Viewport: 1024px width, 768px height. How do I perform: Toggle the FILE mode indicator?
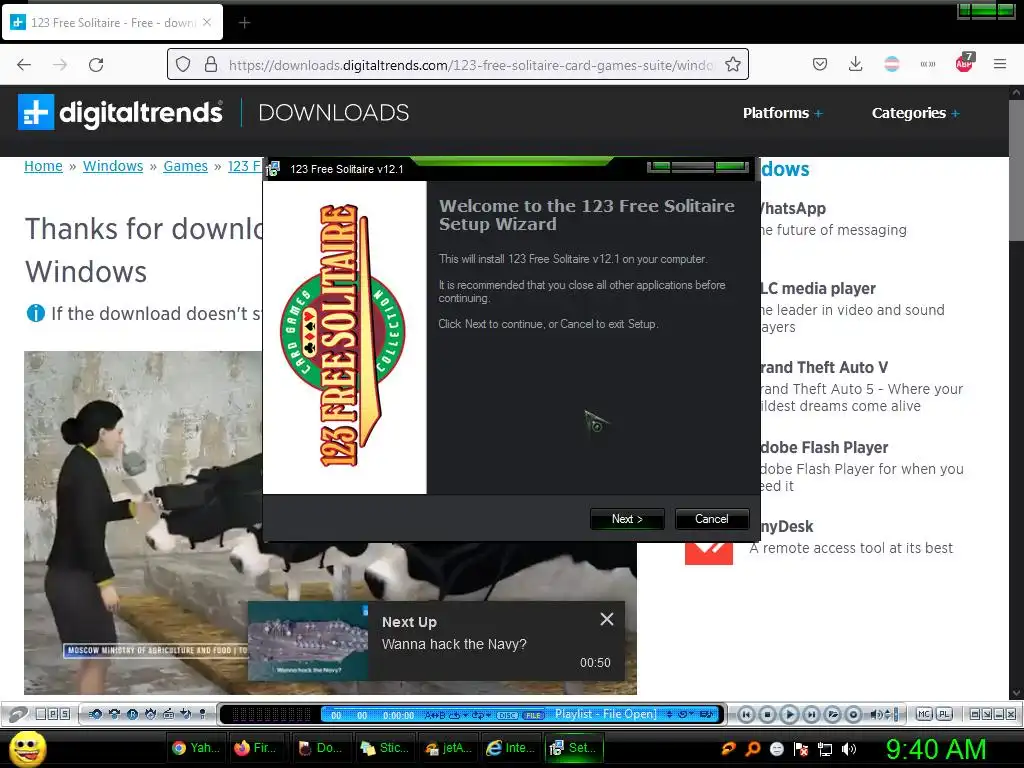(x=534, y=715)
